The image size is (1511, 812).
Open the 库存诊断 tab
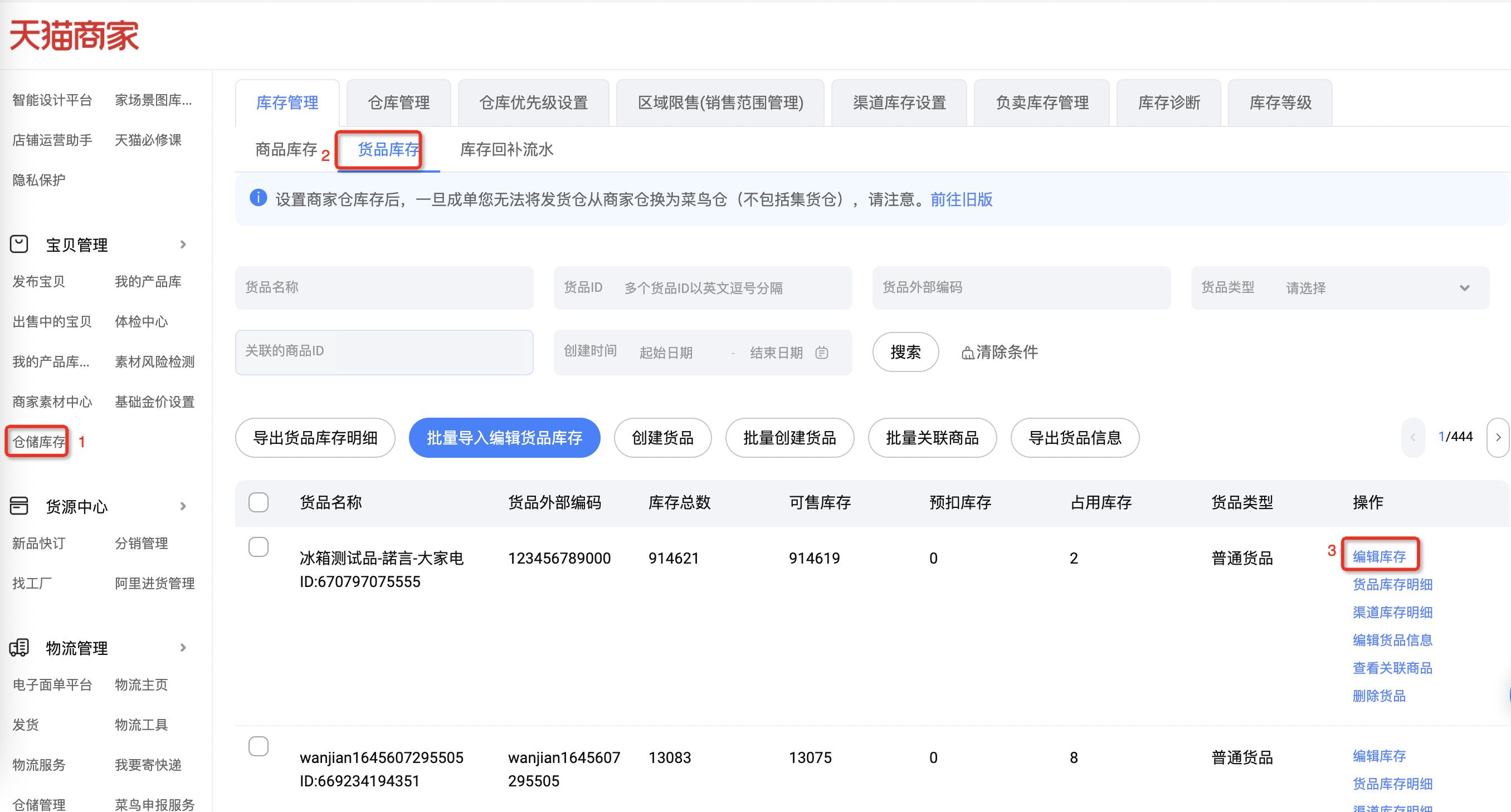click(1169, 102)
